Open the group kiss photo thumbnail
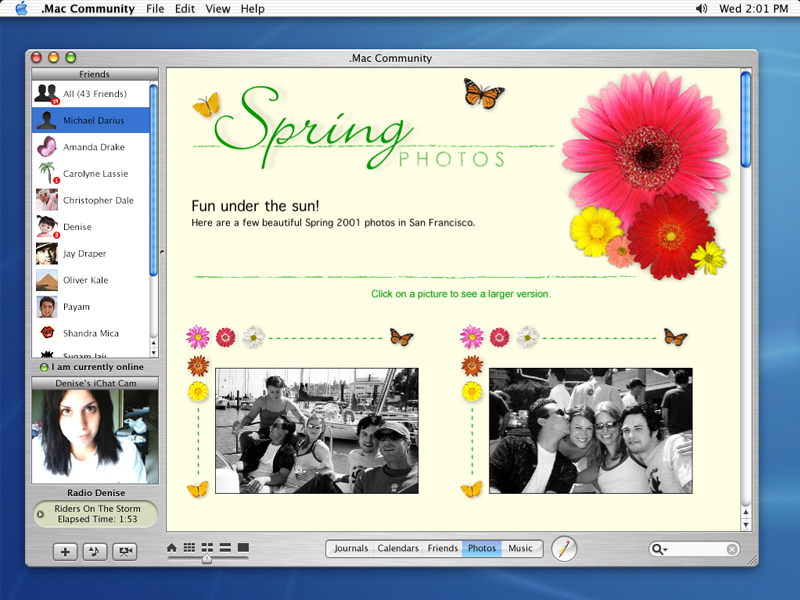 (591, 431)
